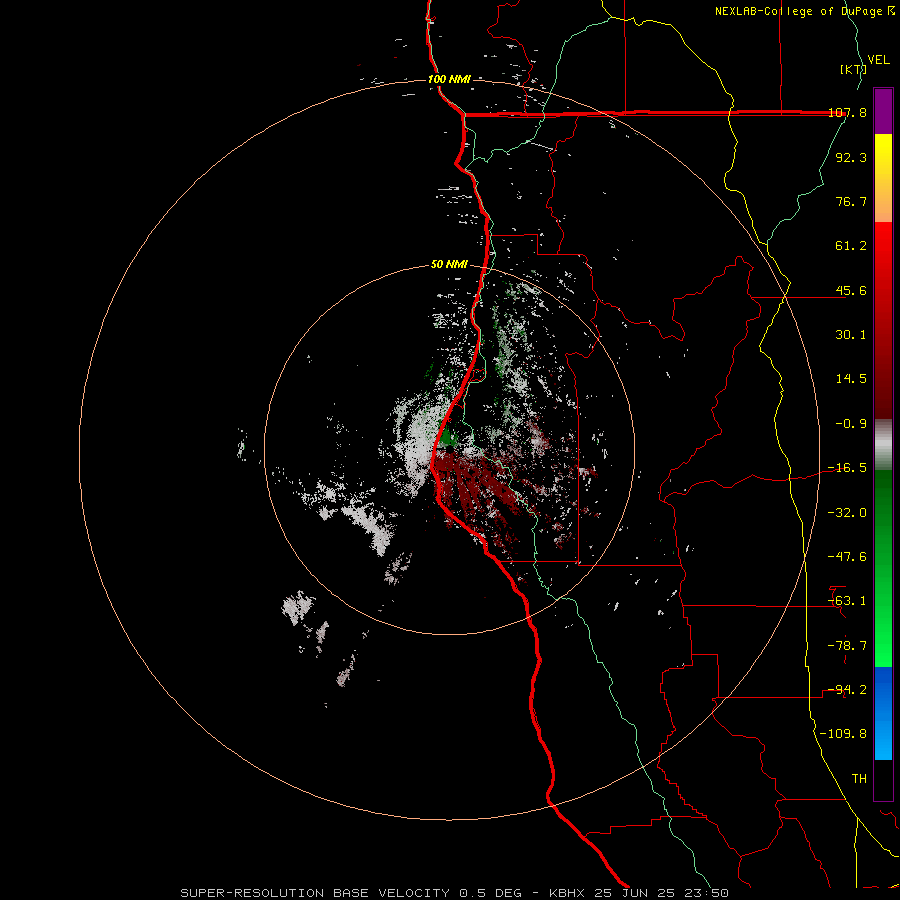
Task: Select the -0.9 velocity scale label
Action: (x=851, y=424)
